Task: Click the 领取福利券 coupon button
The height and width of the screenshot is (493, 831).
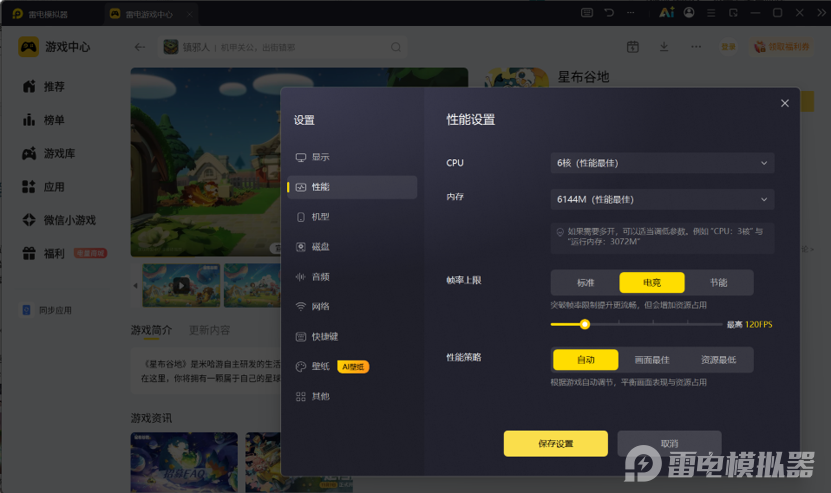Action: point(782,47)
